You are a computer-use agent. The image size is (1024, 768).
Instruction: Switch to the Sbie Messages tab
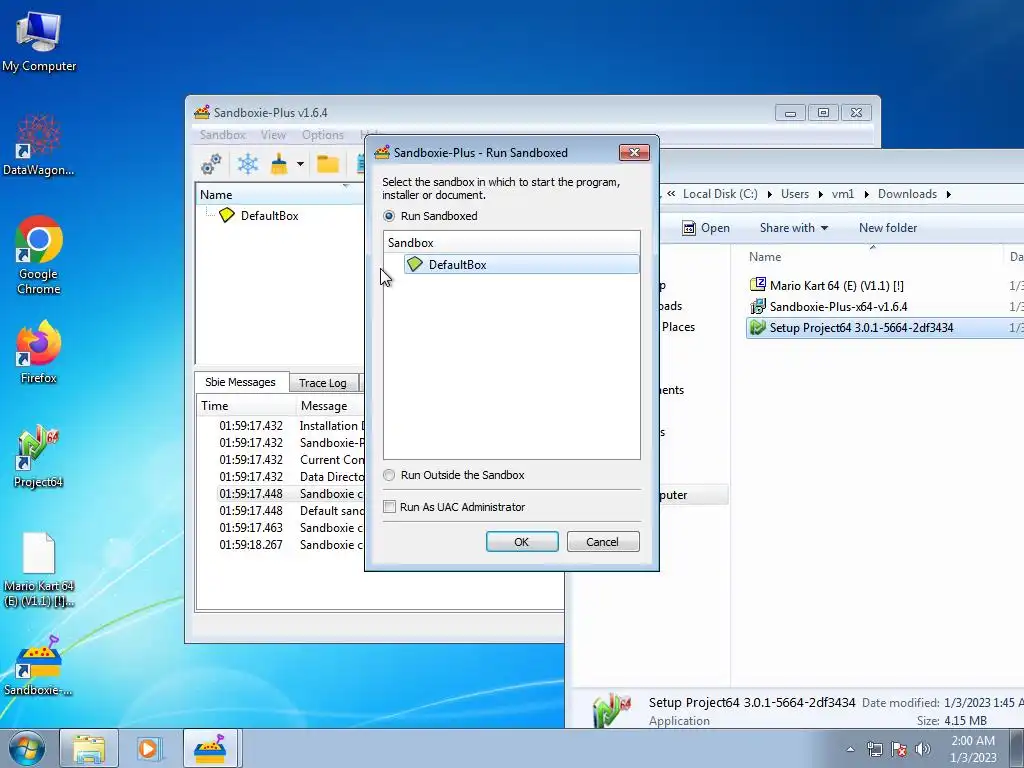(240, 382)
